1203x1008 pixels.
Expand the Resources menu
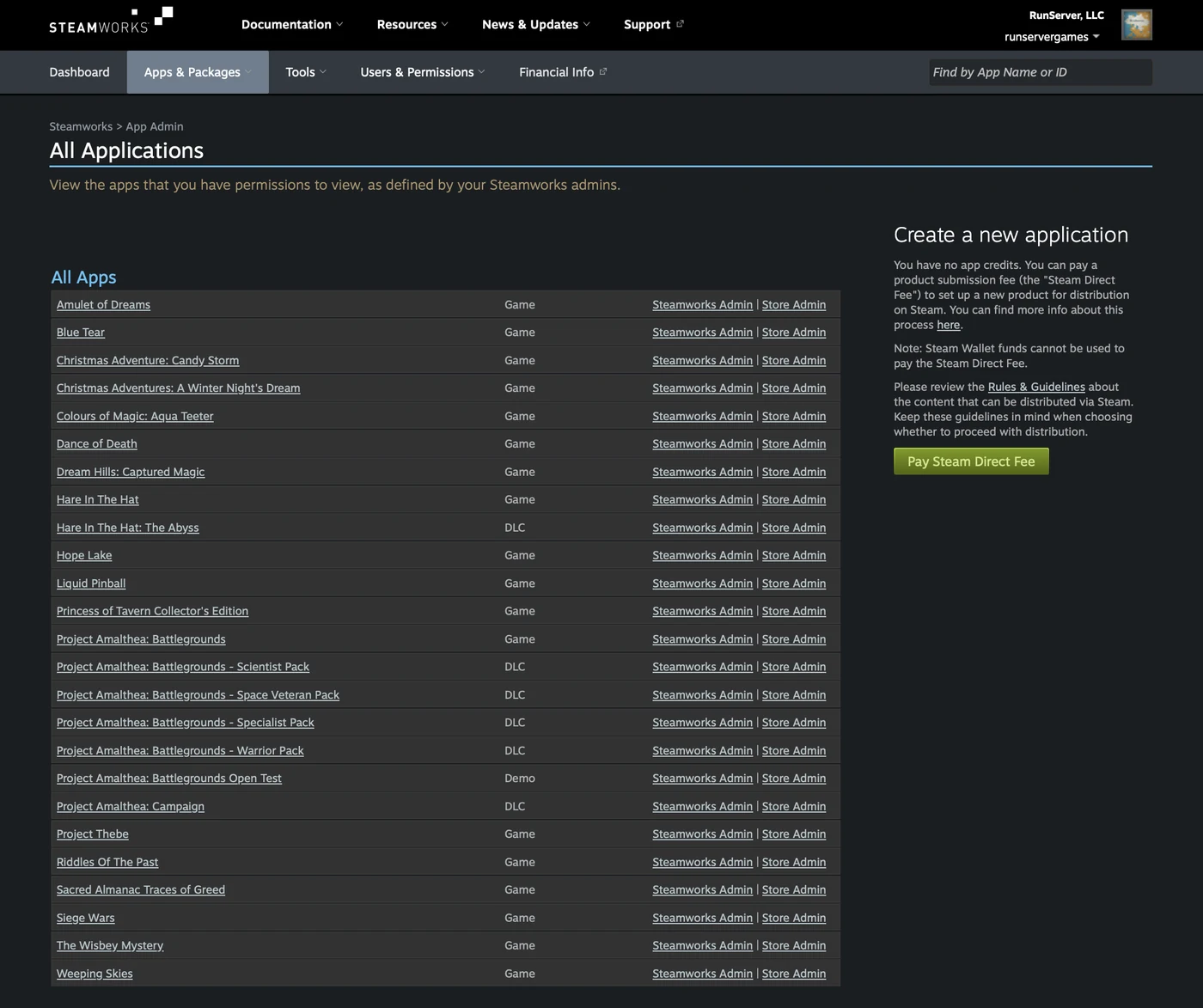[x=412, y=24]
